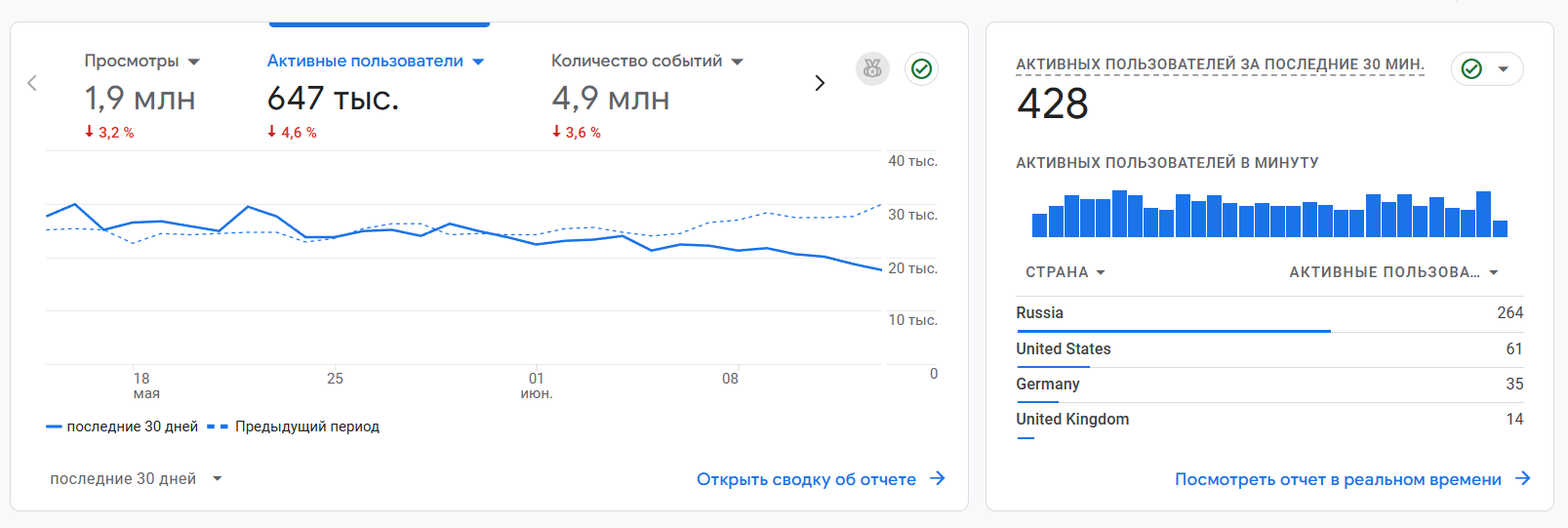Open Посмотреть отчет в реальном времени link

(x=1338, y=479)
